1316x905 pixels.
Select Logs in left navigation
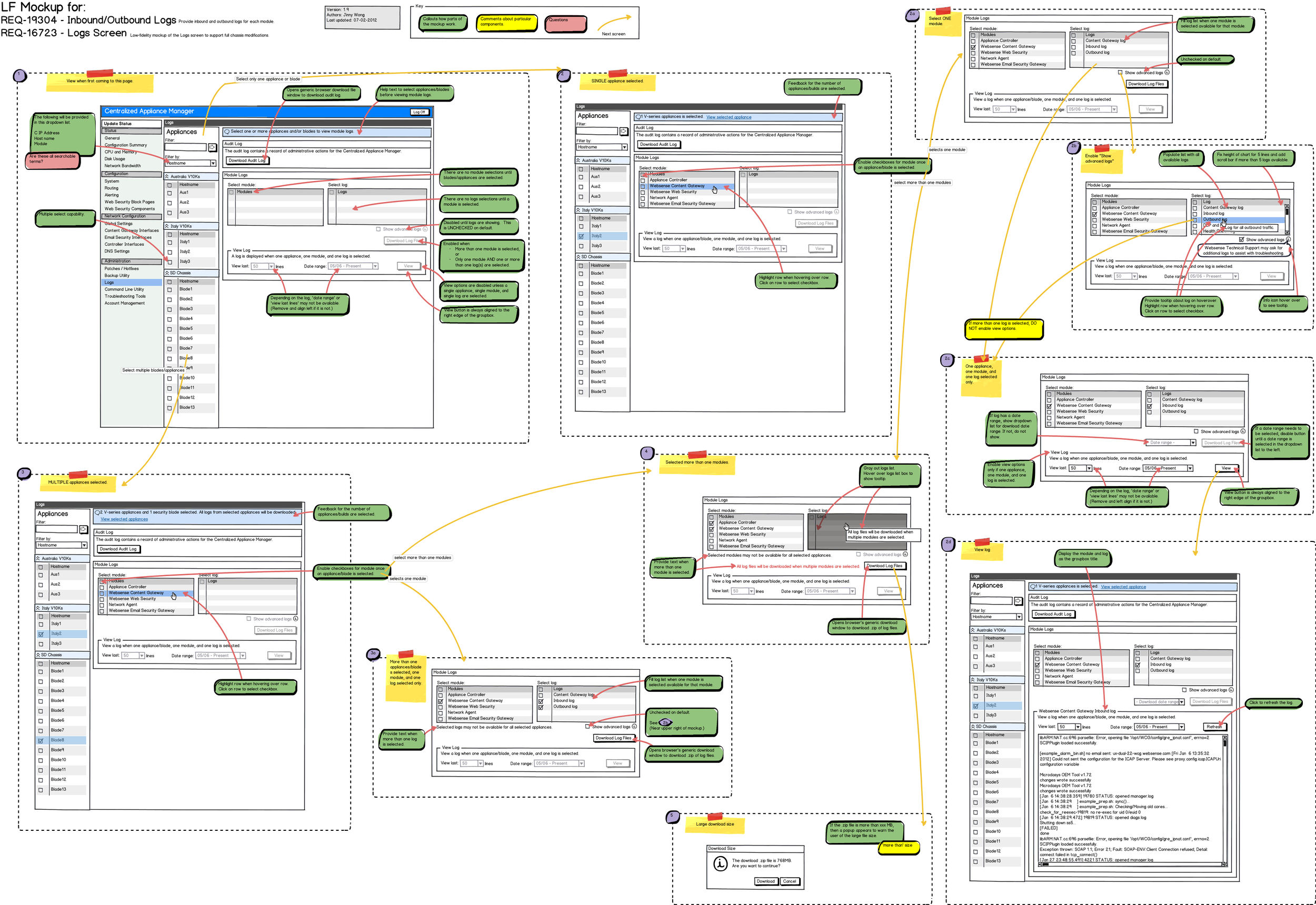[x=132, y=283]
